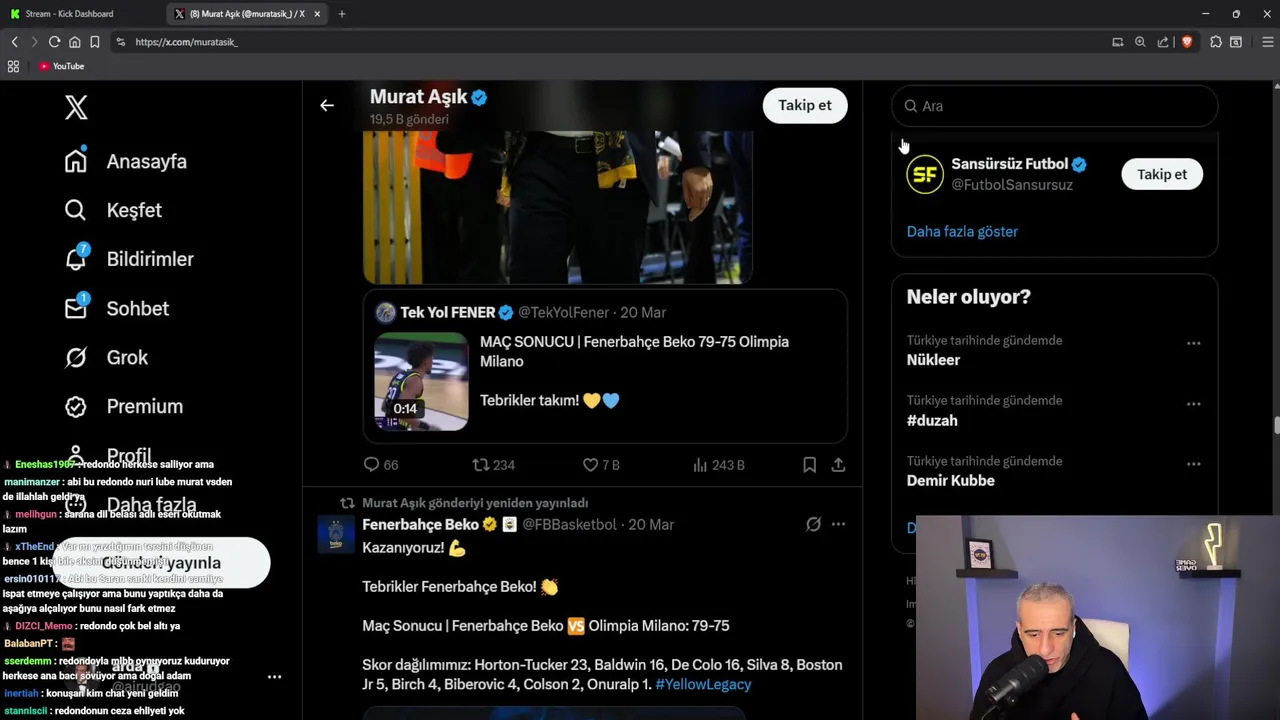
Task: Open a new browser tab
Action: 342,14
